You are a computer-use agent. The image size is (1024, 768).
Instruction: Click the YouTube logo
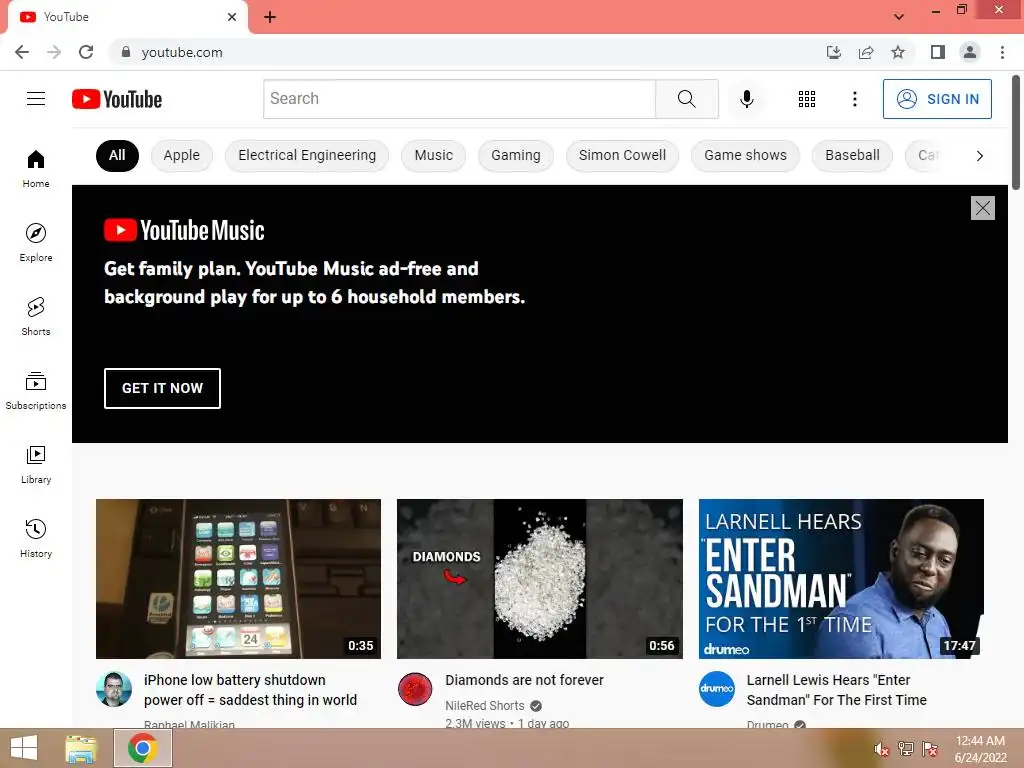point(117,99)
